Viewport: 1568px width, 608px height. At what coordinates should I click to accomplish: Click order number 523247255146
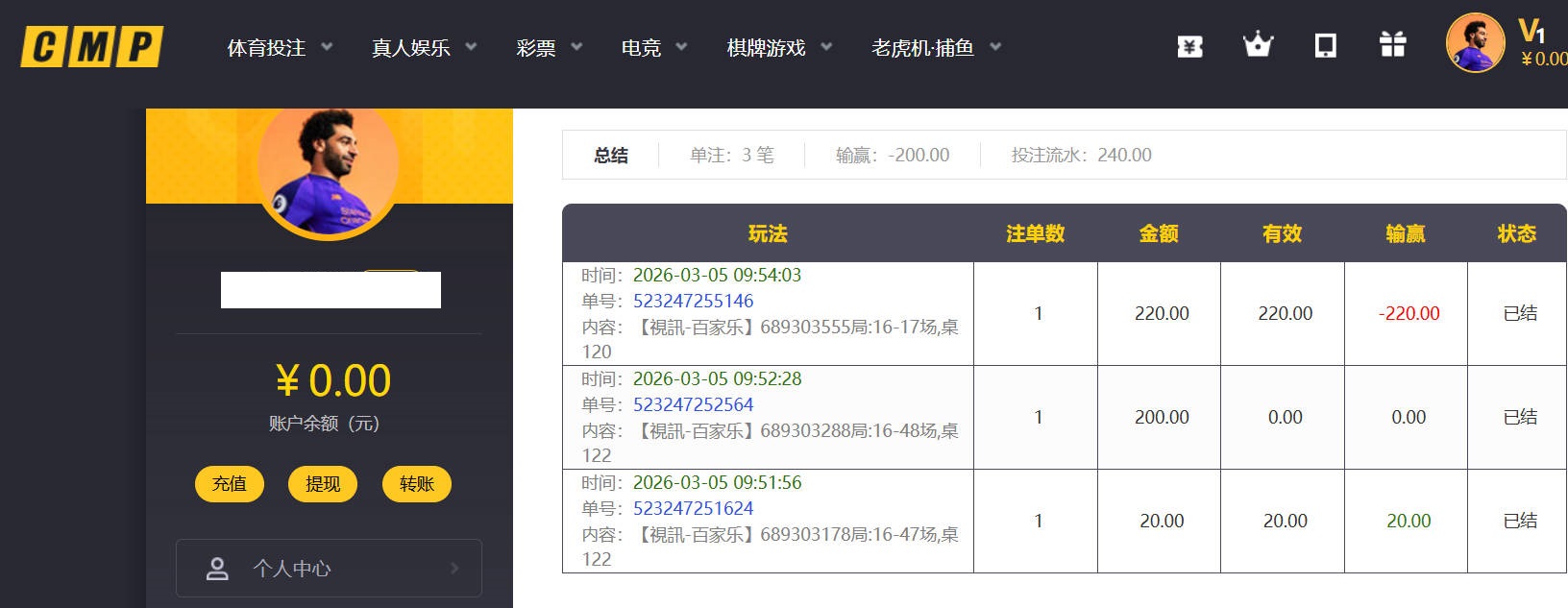tap(693, 302)
